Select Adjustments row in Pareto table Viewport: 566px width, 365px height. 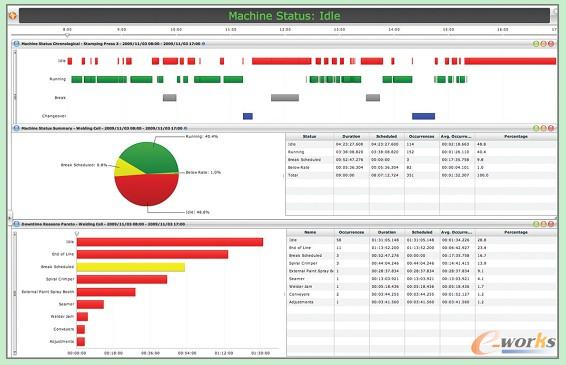point(422,302)
